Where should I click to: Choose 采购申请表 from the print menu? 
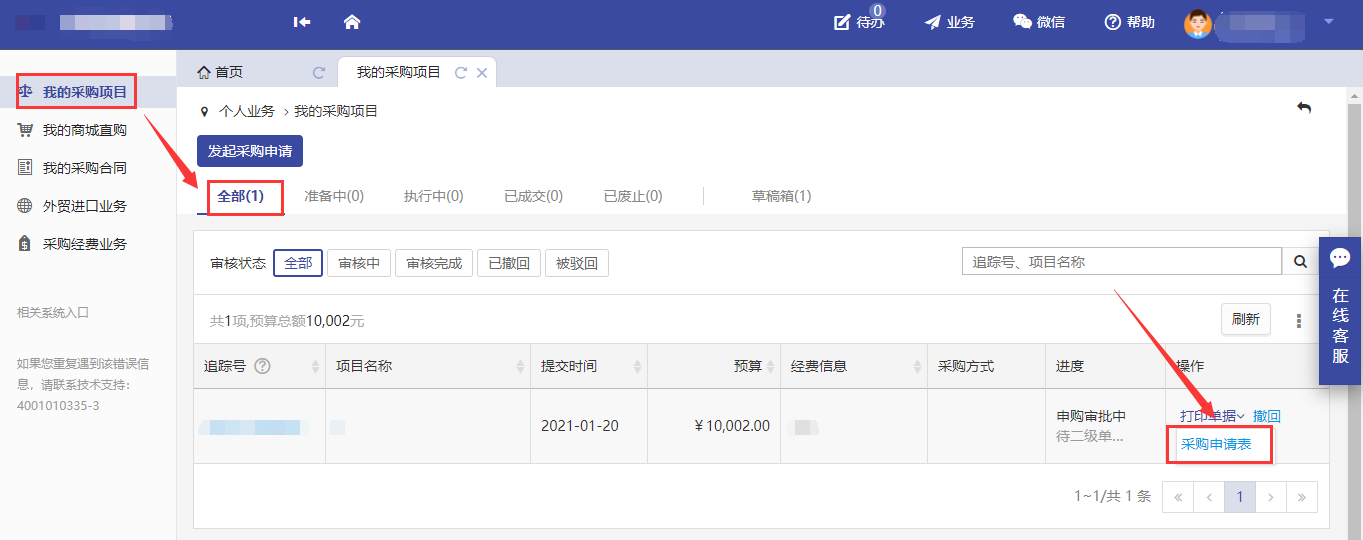[x=1216, y=444]
